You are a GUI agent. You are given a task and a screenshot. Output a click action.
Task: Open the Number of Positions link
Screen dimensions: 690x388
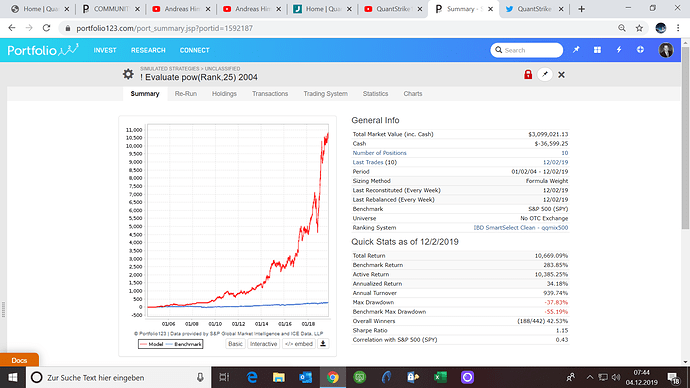pos(379,153)
